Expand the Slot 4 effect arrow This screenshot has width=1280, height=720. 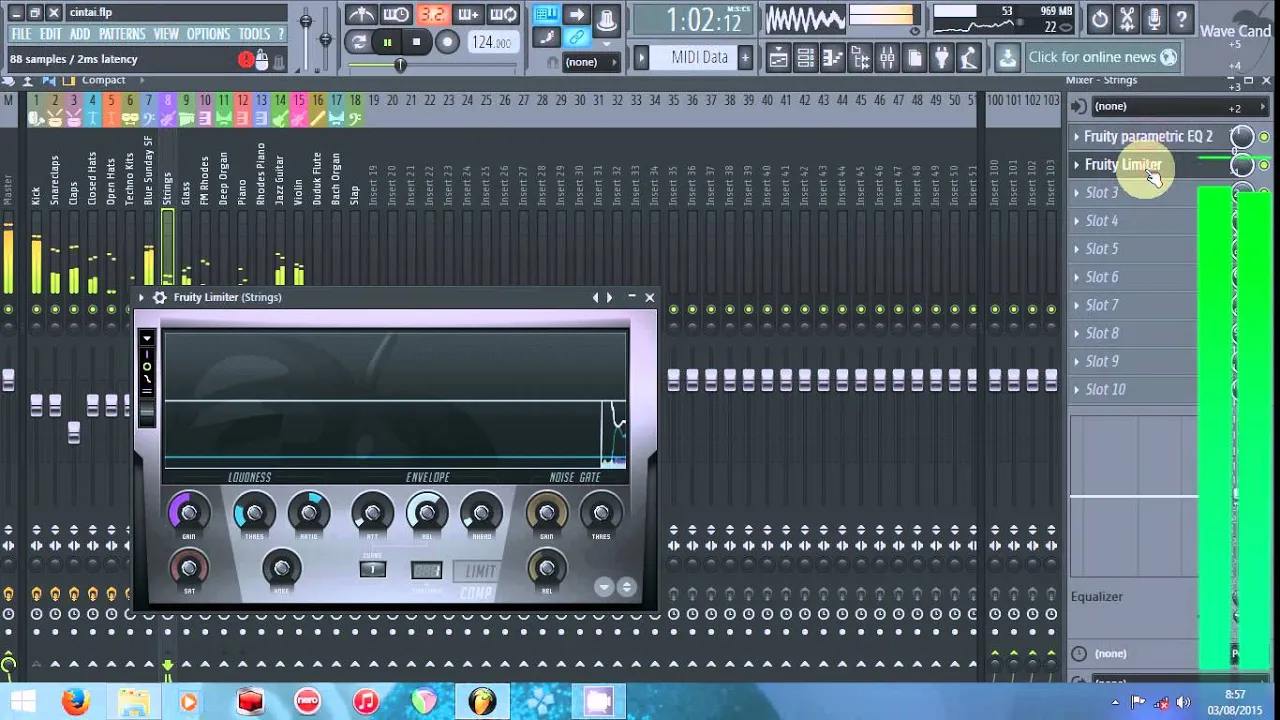[x=1076, y=221]
